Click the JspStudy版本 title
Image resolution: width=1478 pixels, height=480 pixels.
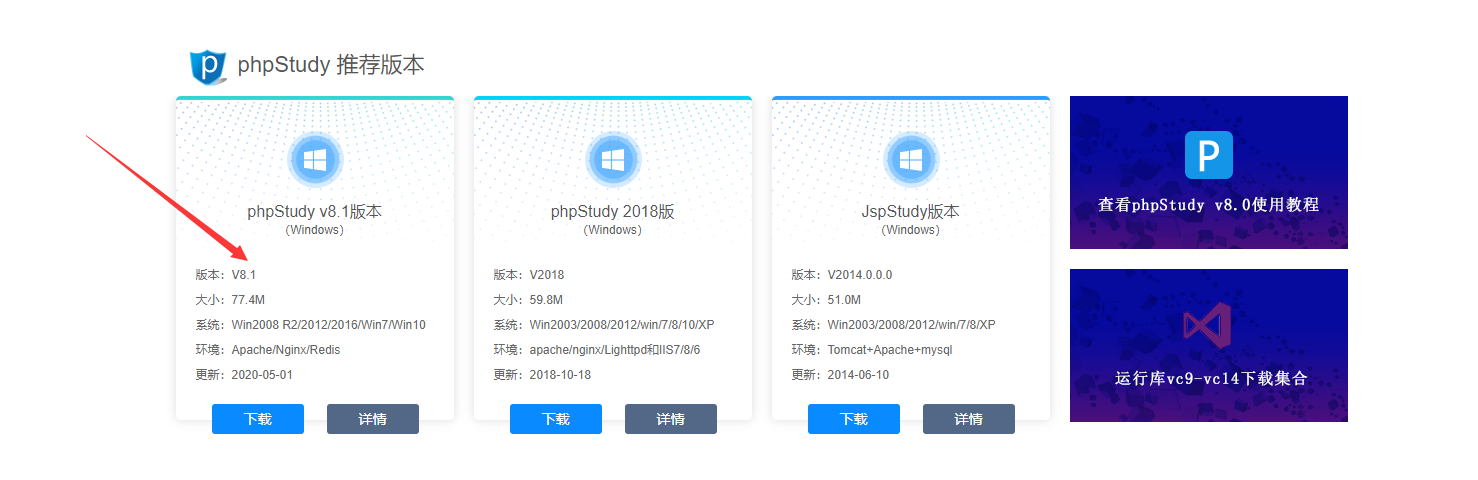pyautogui.click(x=911, y=212)
